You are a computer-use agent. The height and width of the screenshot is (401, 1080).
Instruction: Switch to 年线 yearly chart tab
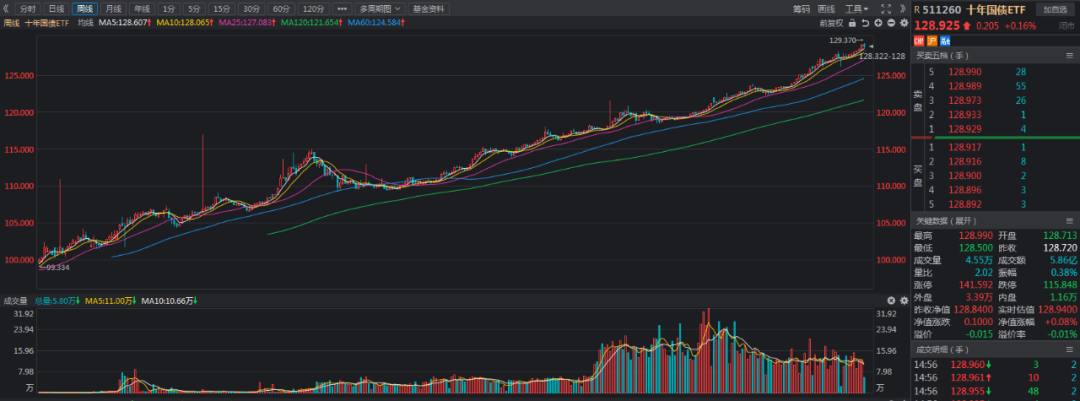point(142,9)
